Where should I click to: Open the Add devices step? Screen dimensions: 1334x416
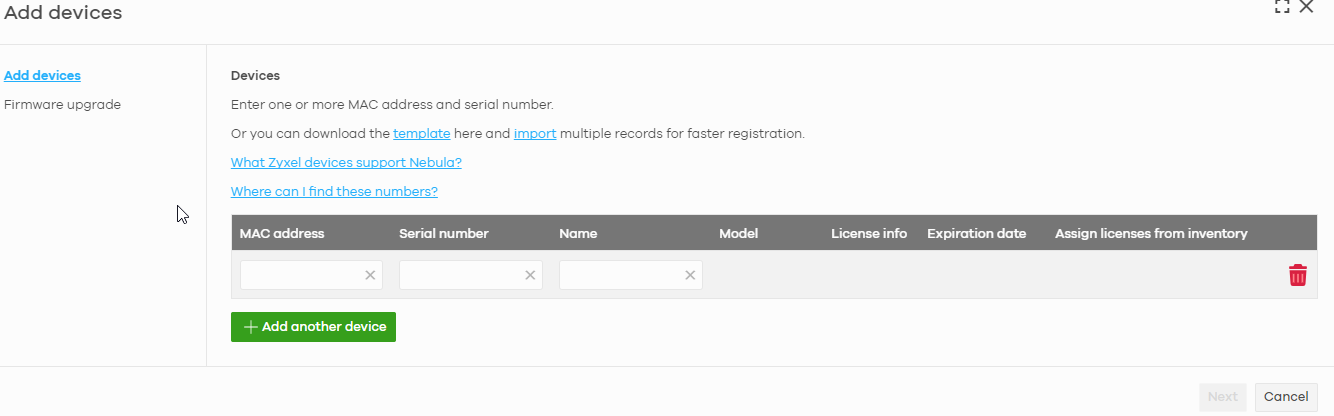pyautogui.click(x=42, y=75)
